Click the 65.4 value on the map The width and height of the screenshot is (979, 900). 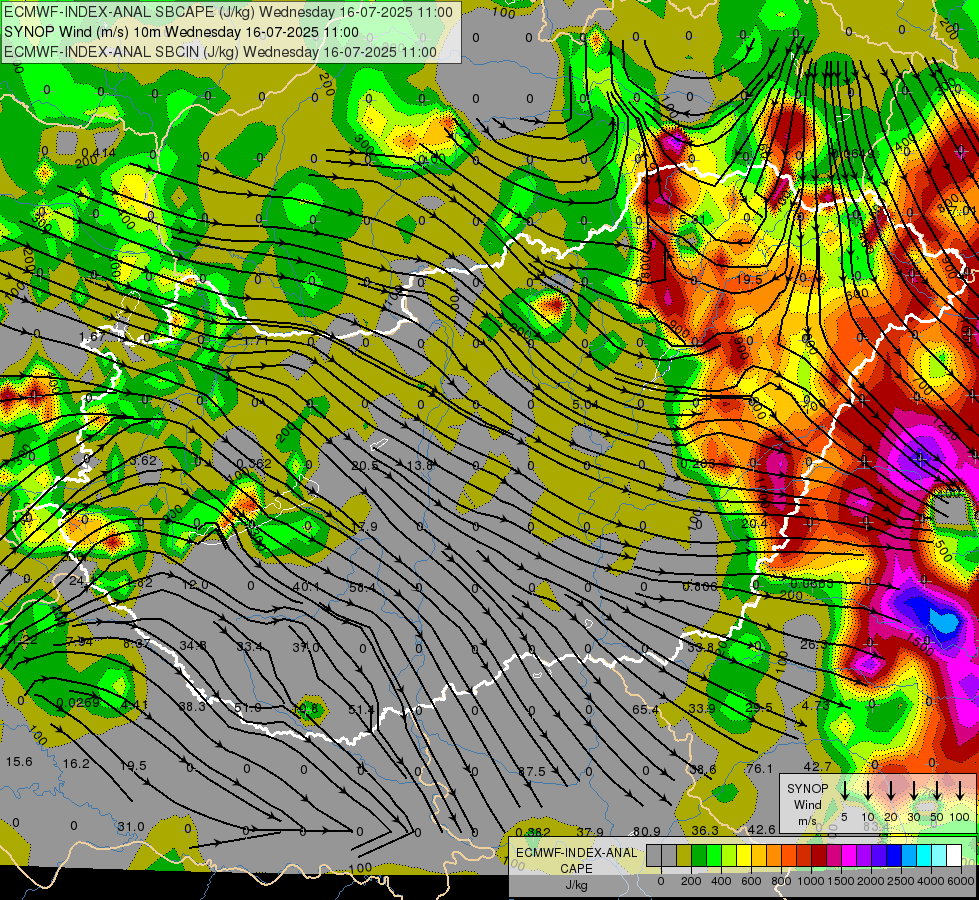[645, 710]
